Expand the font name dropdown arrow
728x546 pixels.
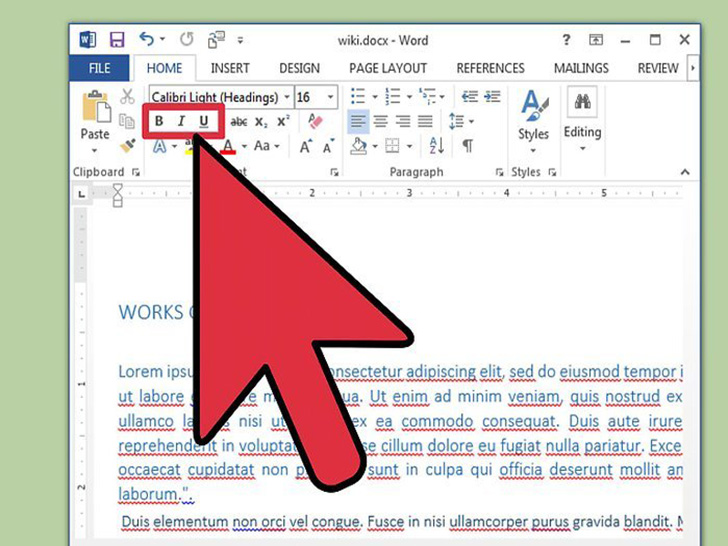tap(287, 97)
